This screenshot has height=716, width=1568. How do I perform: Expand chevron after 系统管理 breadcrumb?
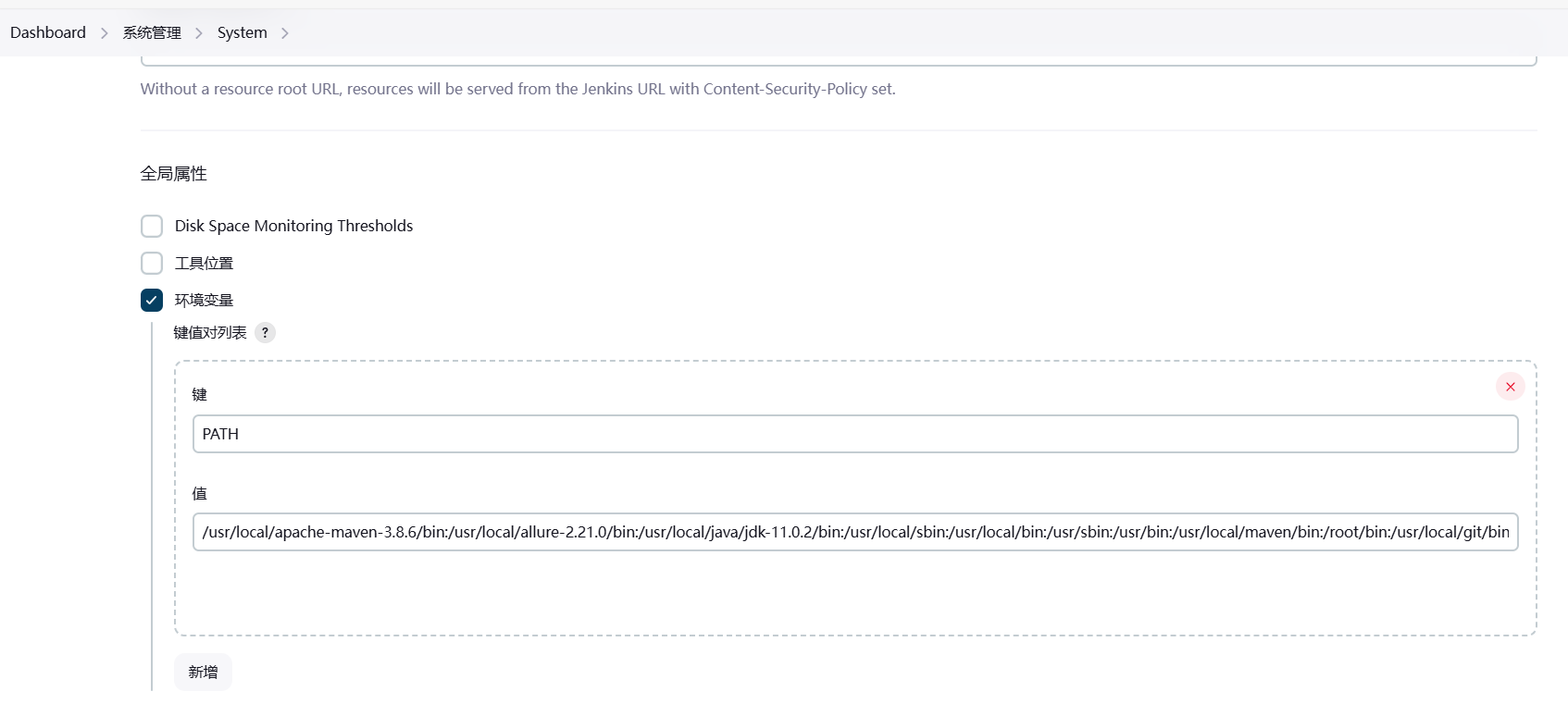click(199, 33)
